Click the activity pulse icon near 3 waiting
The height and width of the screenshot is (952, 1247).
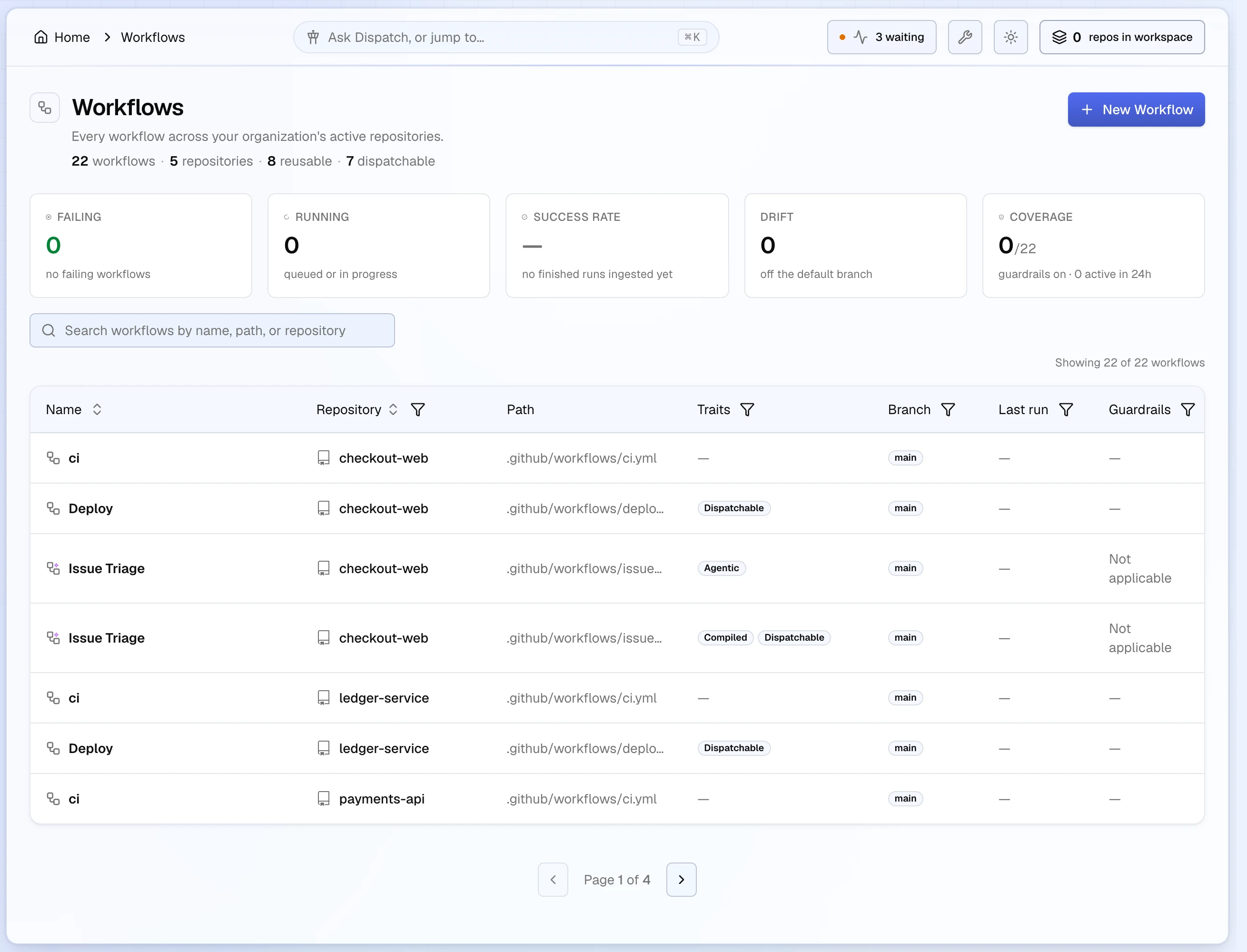click(x=860, y=38)
